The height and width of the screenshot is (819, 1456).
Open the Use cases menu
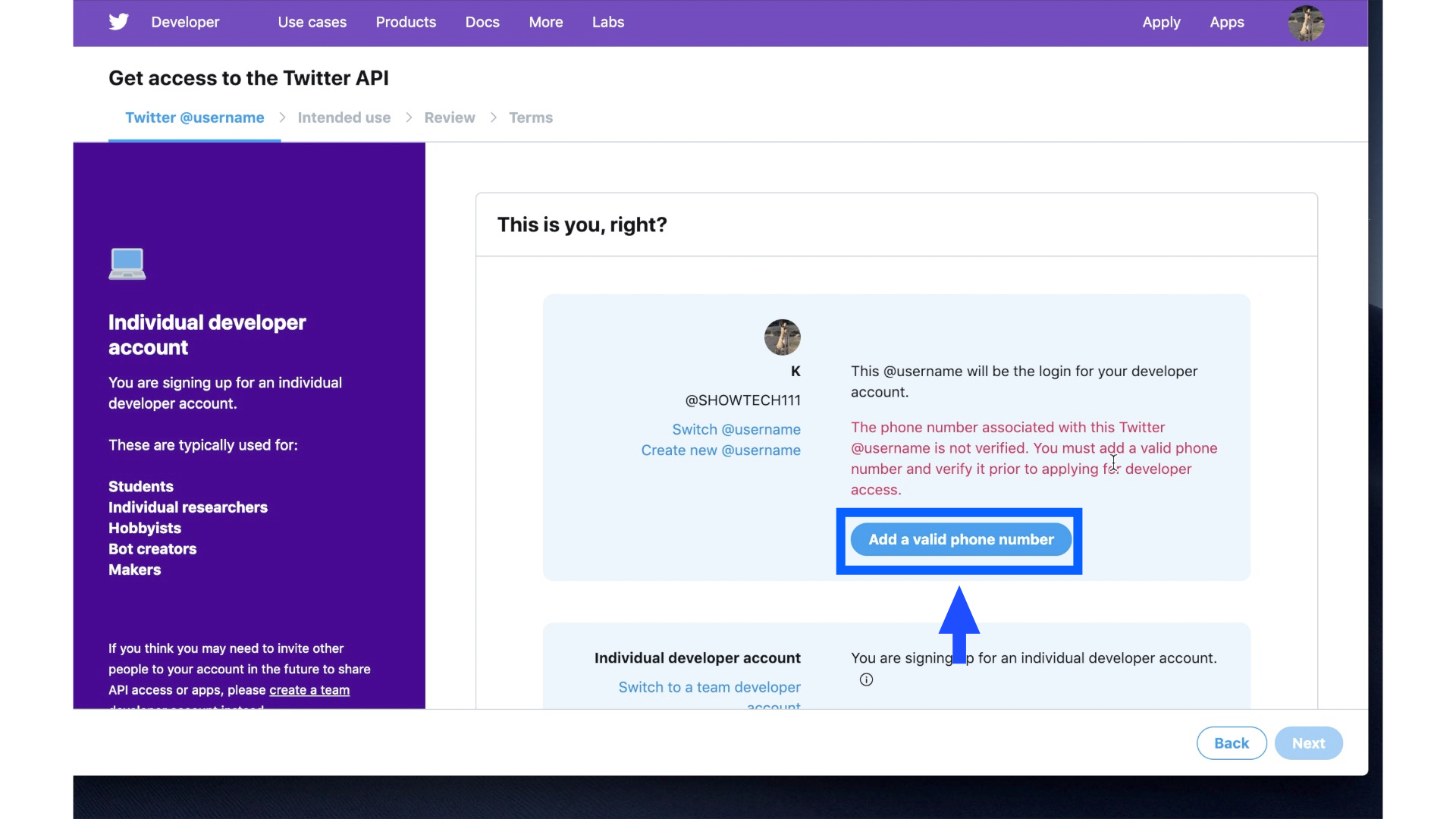click(312, 22)
